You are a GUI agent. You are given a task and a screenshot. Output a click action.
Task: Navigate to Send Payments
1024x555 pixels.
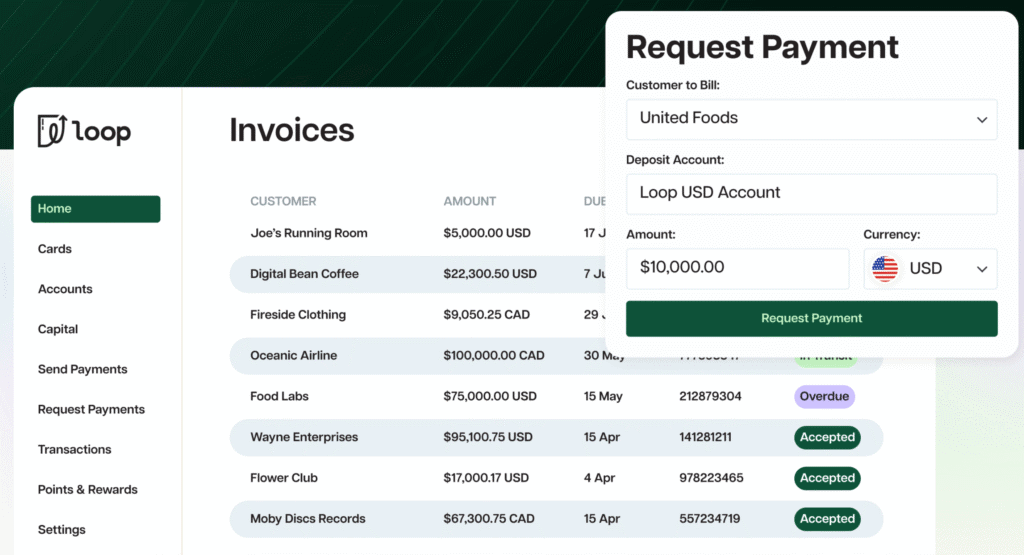83,369
